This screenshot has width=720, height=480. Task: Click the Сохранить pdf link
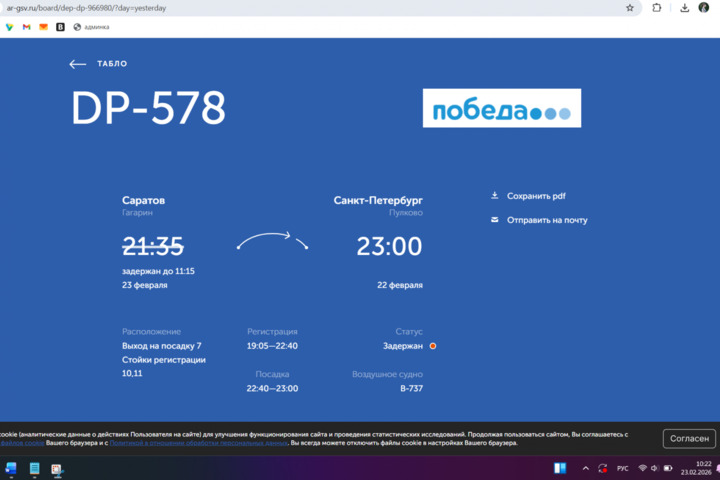pos(536,196)
